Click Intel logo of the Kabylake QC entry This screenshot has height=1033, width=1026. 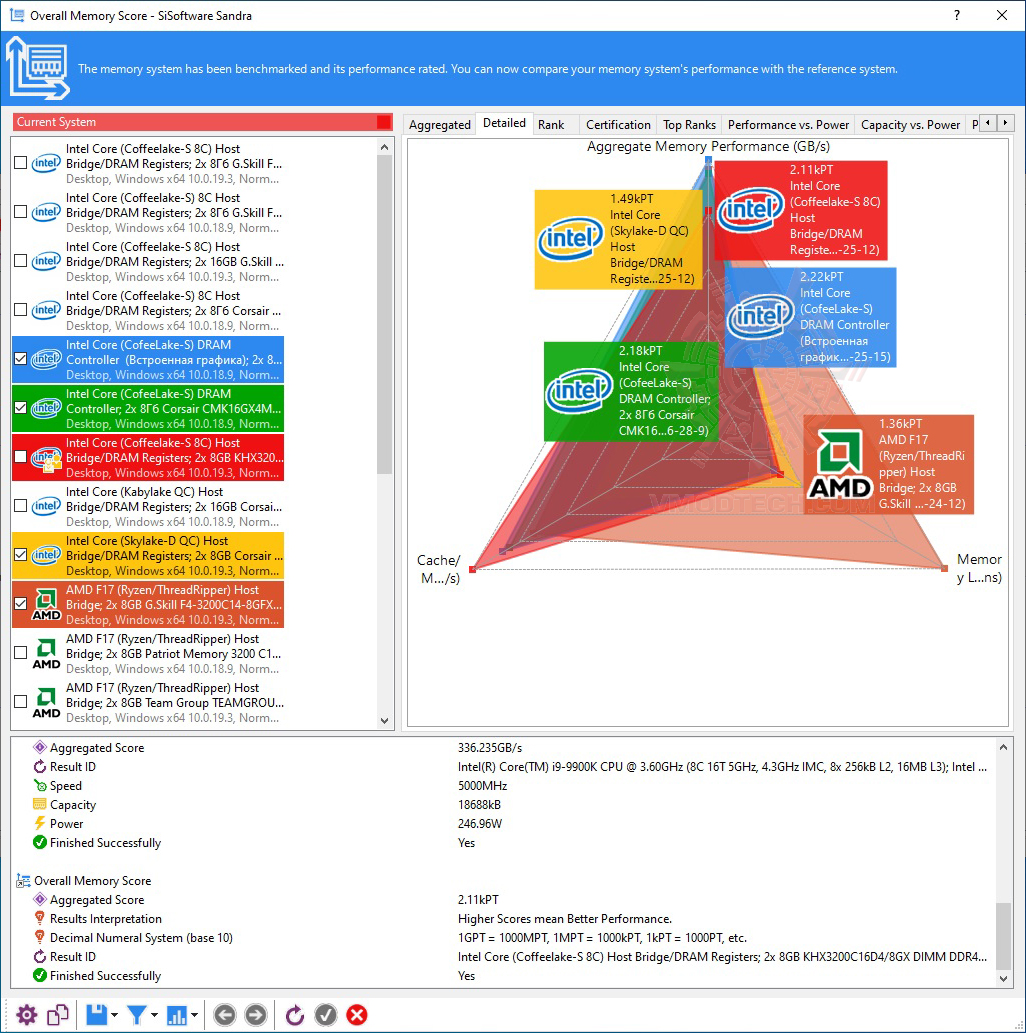pyautogui.click(x=46, y=506)
